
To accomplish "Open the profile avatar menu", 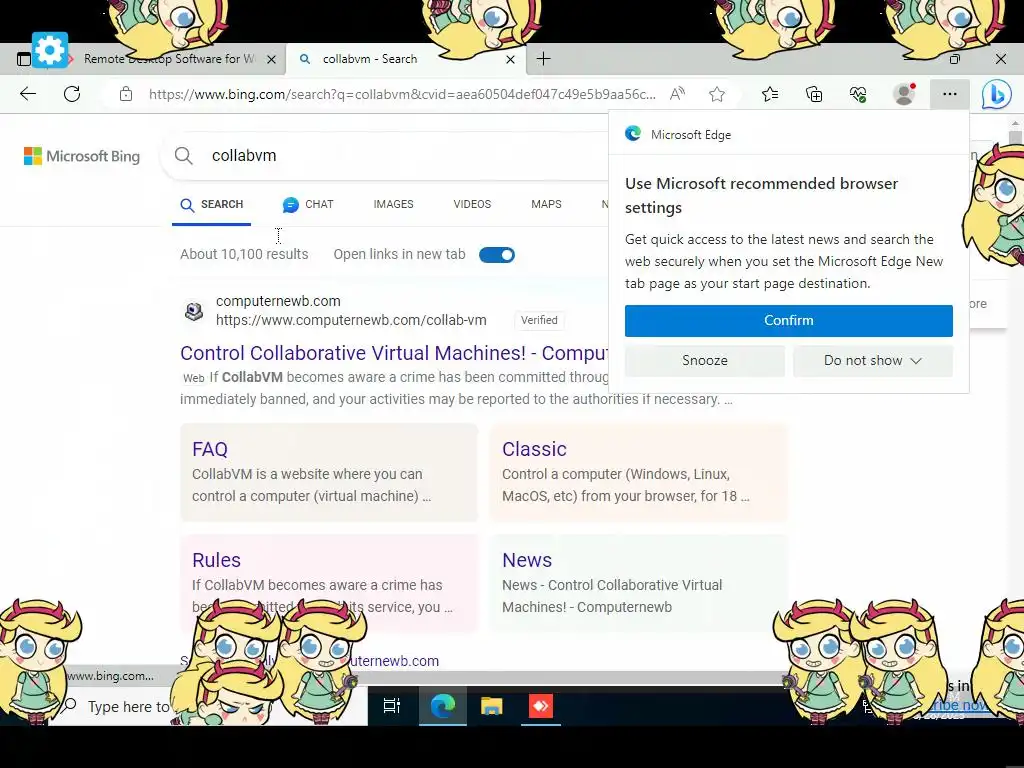I will click(904, 94).
